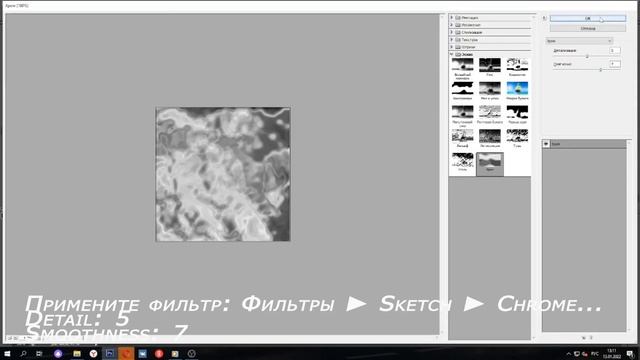This screenshot has width=640, height=360.
Task: Open the Yandex browser taskbar icon
Action: coord(93,353)
